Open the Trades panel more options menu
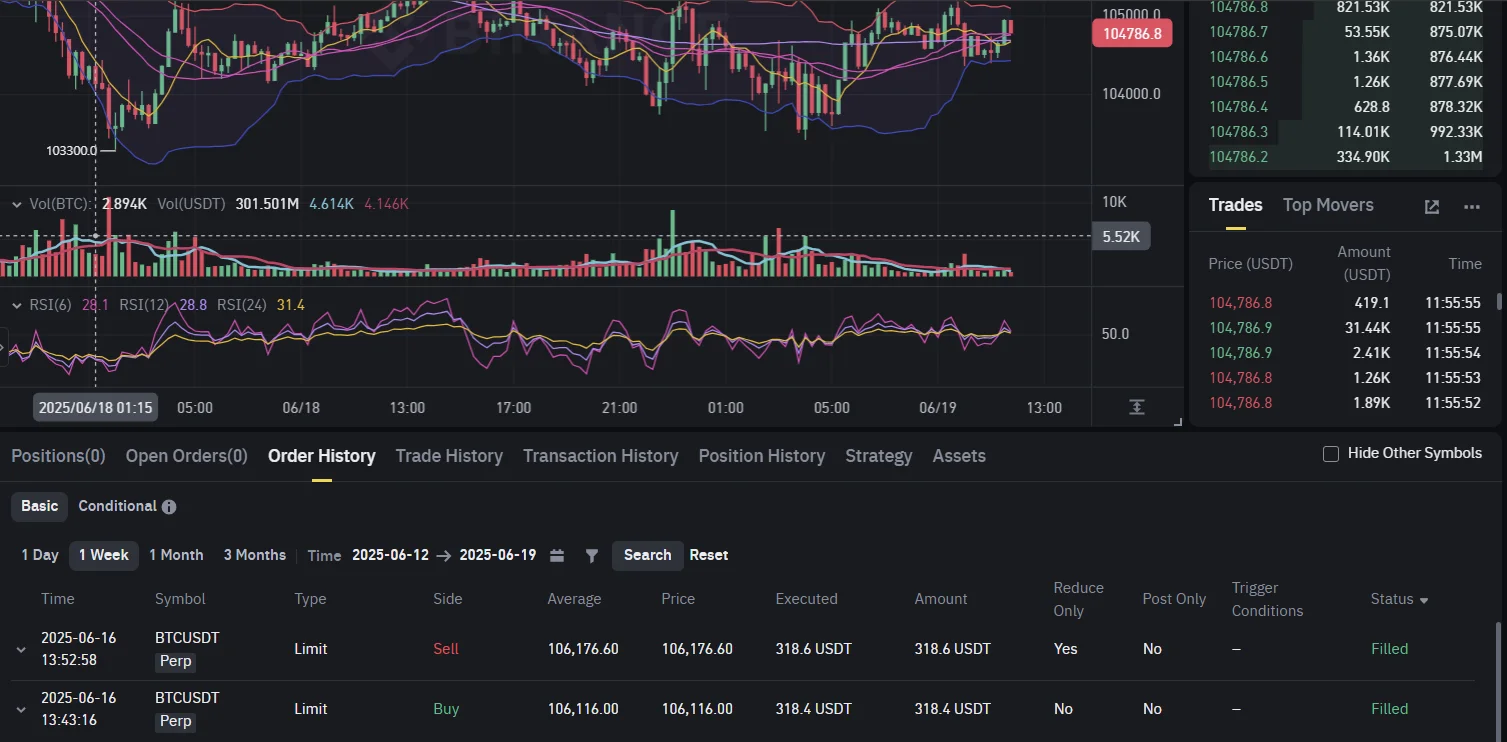Viewport: 1507px width, 742px height. (1471, 206)
